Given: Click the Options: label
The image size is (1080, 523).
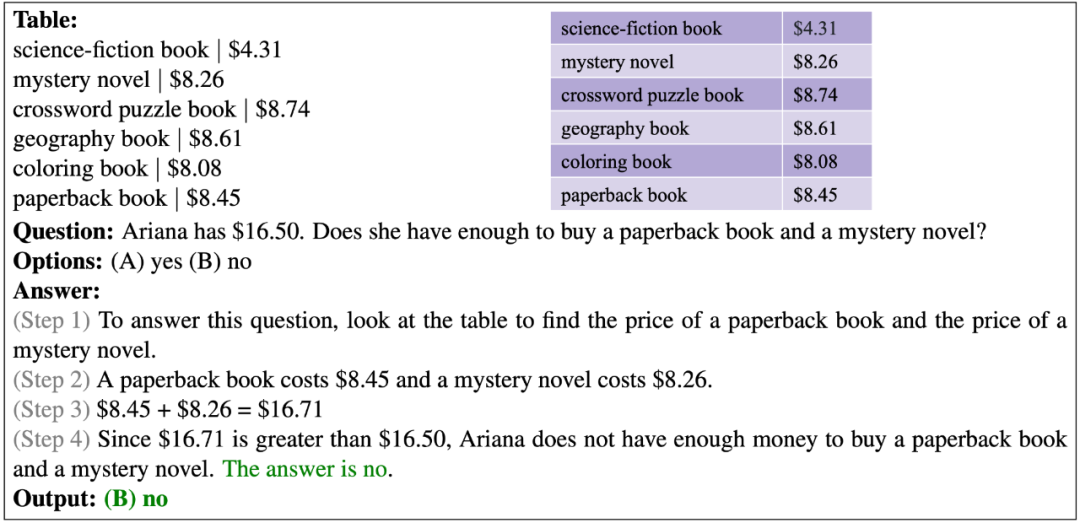Looking at the screenshot, I should 57,263.
